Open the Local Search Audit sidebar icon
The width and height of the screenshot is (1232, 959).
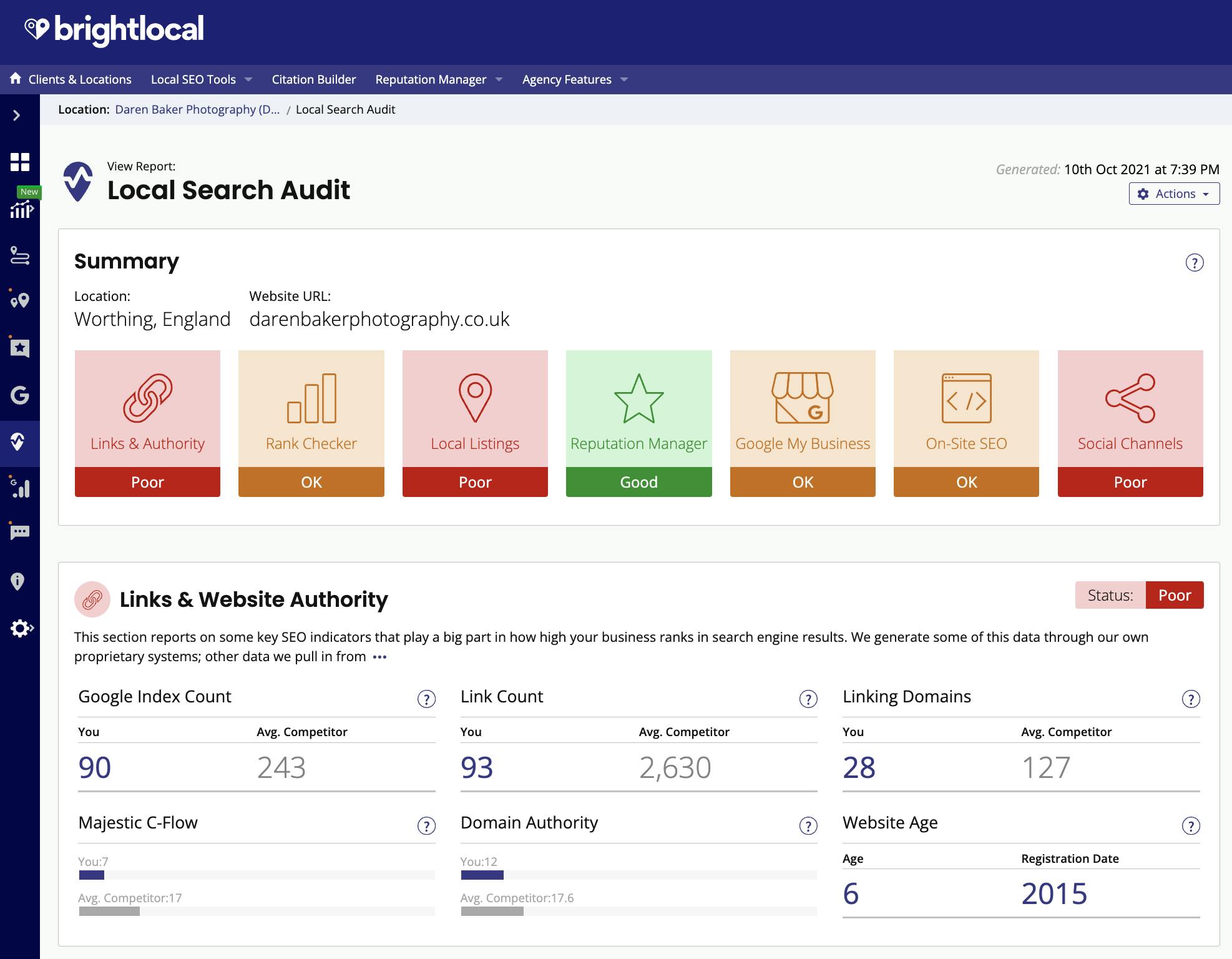[x=20, y=443]
